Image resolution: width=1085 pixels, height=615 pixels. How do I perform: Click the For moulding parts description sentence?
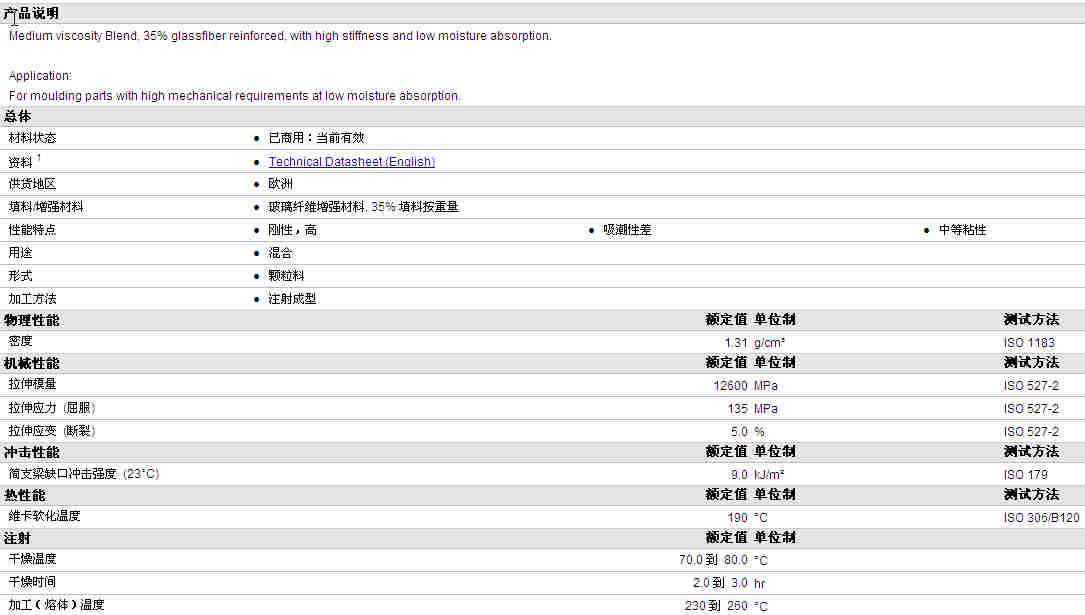pos(235,95)
